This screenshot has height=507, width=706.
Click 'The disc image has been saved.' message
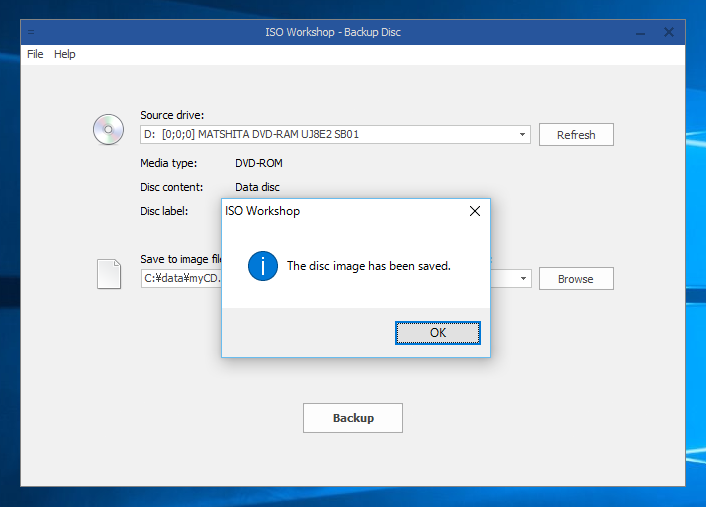click(x=369, y=266)
